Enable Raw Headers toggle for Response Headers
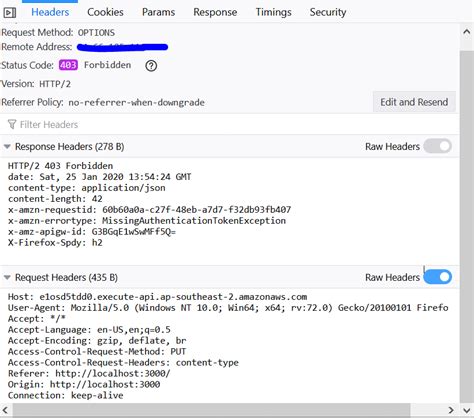 (437, 146)
